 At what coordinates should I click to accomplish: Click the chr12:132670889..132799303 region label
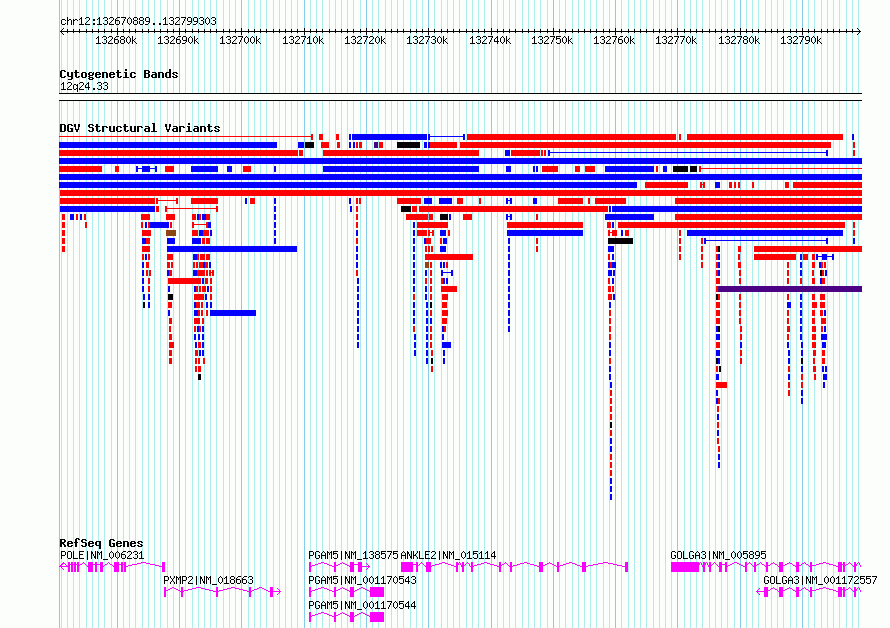138,21
